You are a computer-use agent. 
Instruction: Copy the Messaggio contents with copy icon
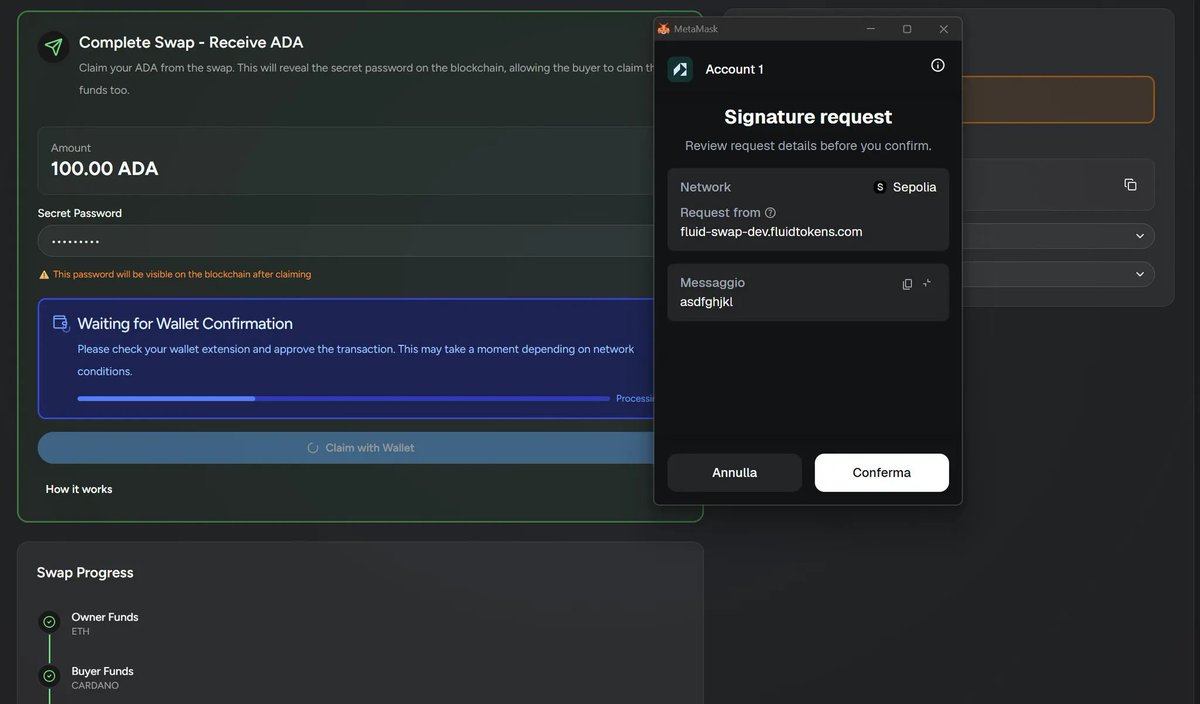[x=907, y=283]
